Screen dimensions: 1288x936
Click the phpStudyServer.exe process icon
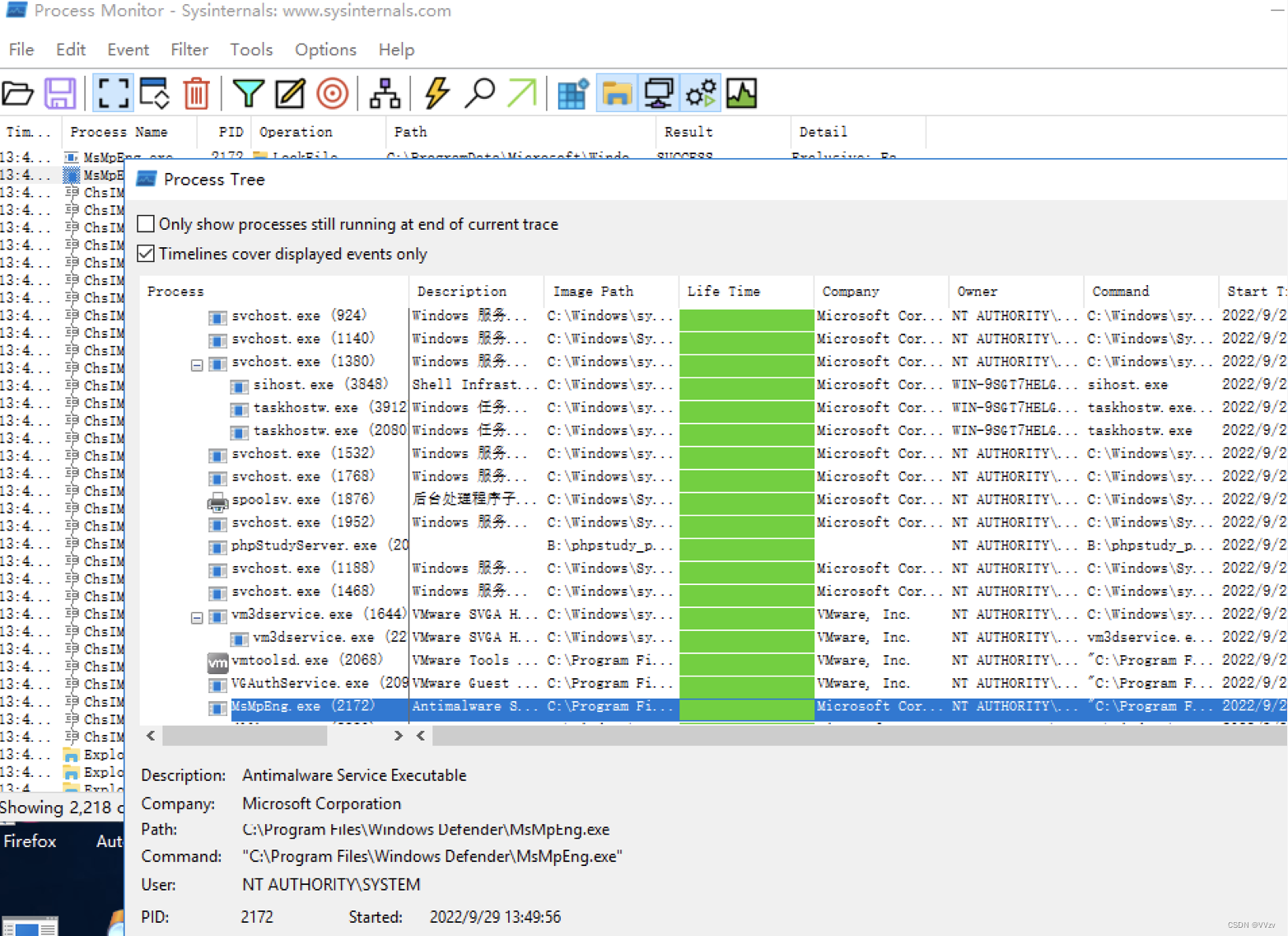point(217,547)
